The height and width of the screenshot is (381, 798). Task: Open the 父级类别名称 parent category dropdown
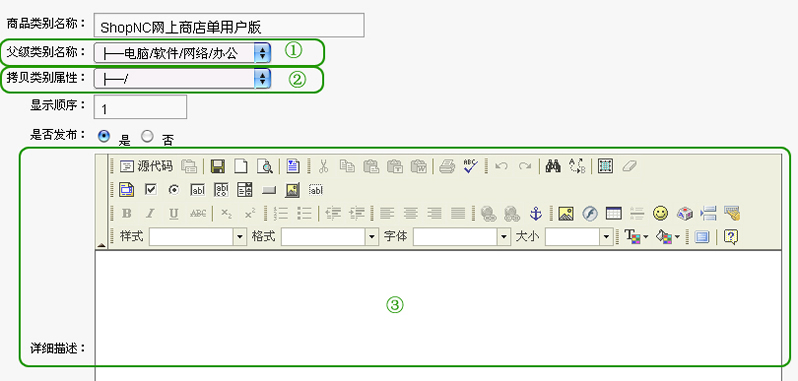click(x=182, y=52)
